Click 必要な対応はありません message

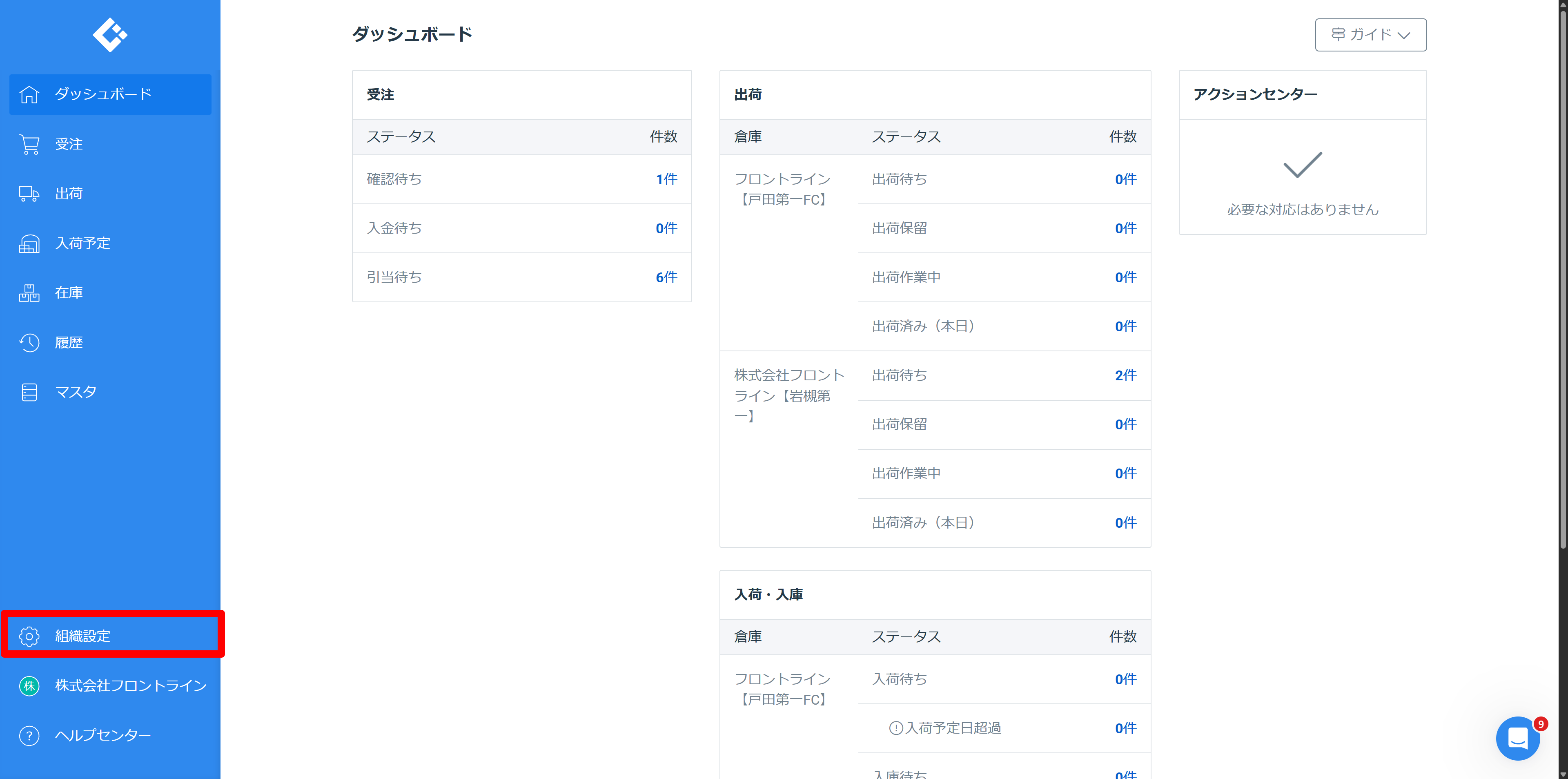coord(1303,210)
